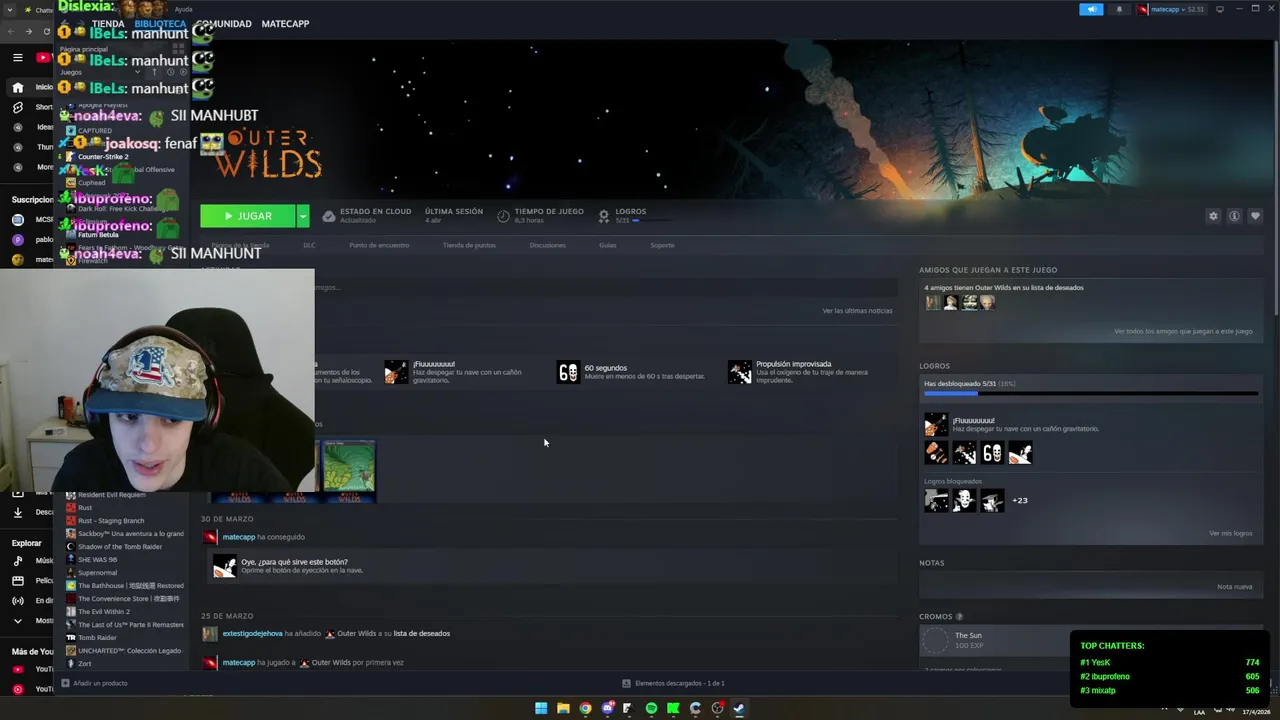This screenshot has width=1280, height=720.
Task: Select UNCHARTED: Colección Legado in the library
Action: coord(129,651)
